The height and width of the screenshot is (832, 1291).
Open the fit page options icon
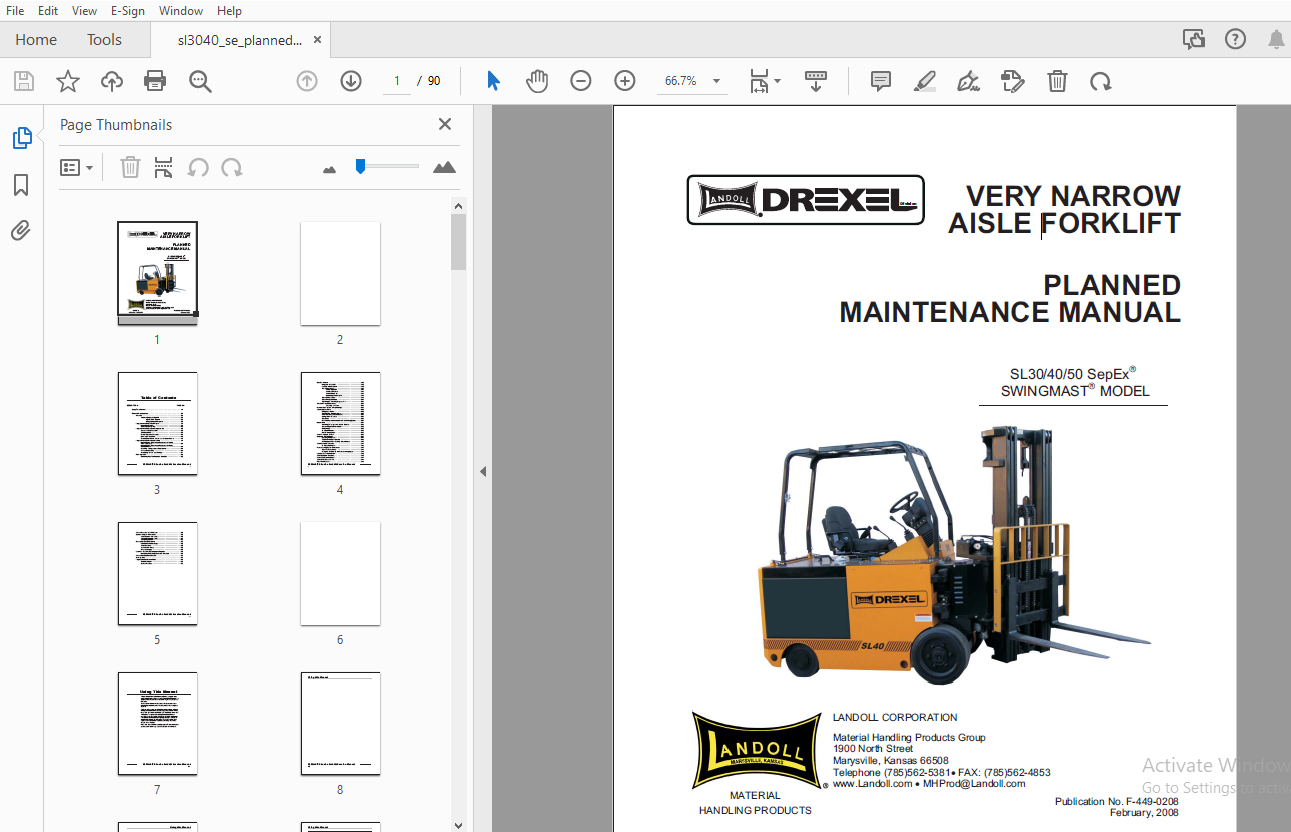point(765,81)
